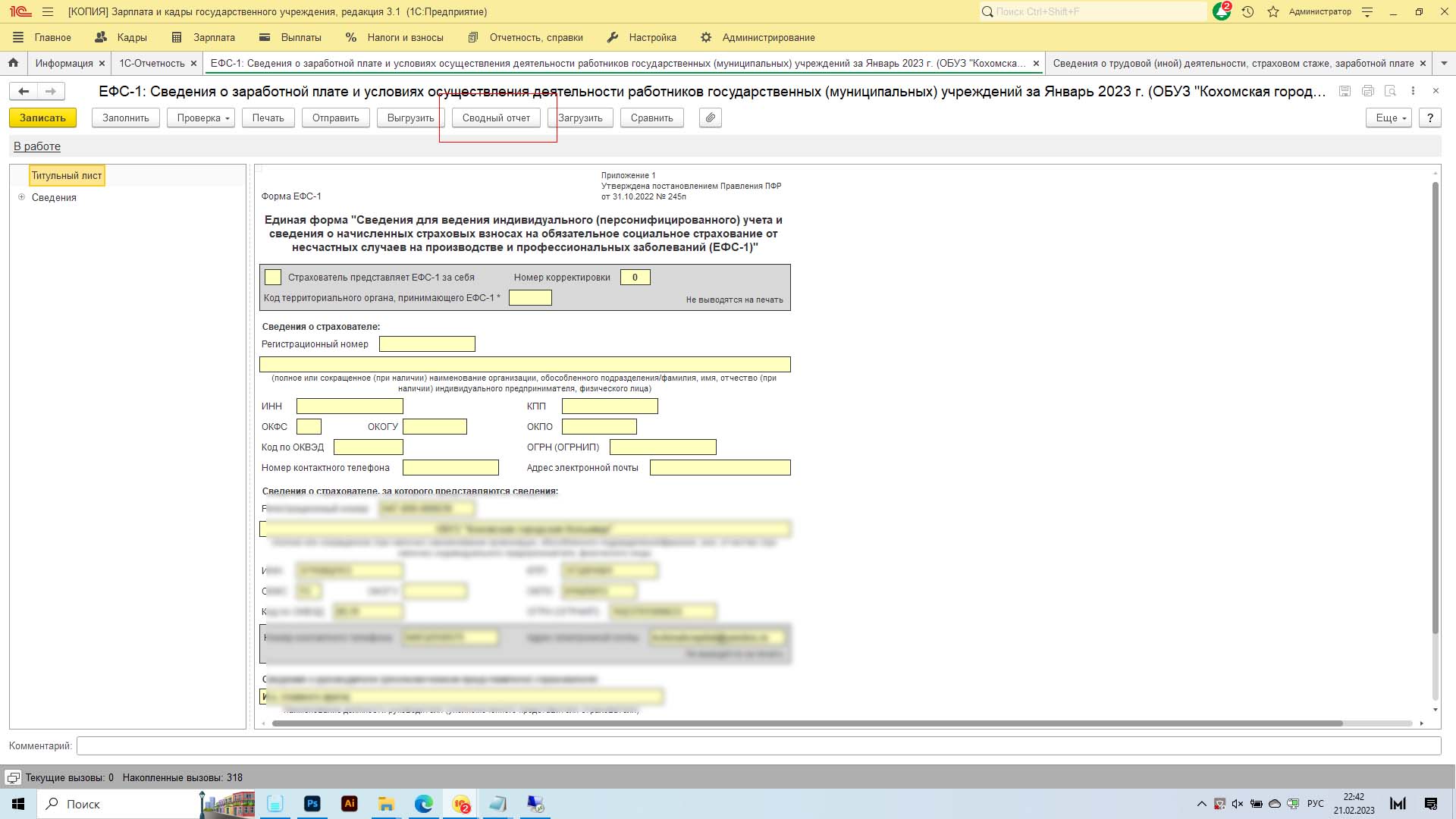This screenshot has width=1456, height=819.
Task: Select Титульный лист in the section tree
Action: tap(67, 175)
